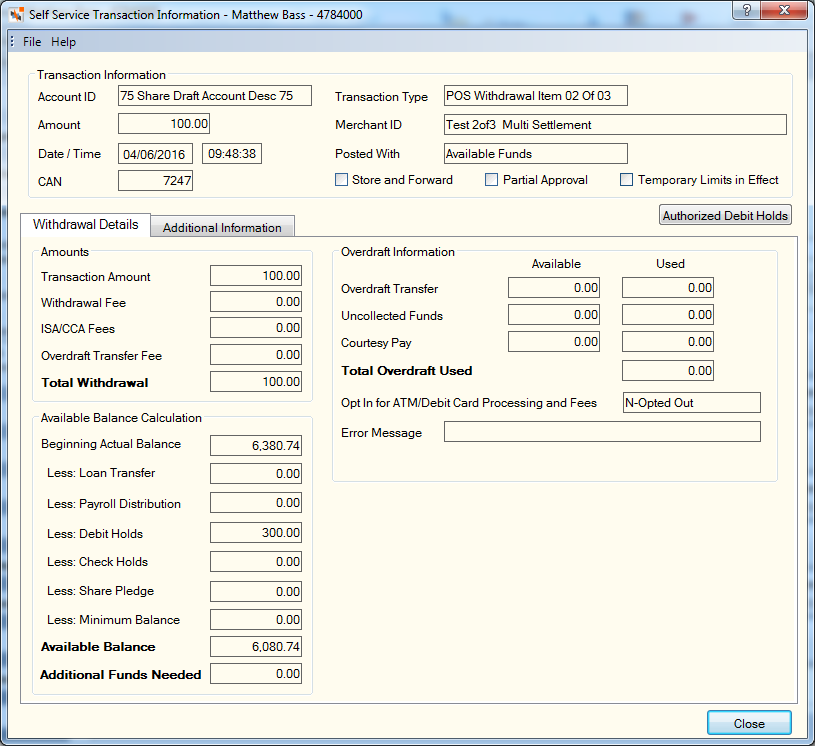This screenshot has height=746, width=815.
Task: Click the 'Used' column header
Action: pyautogui.click(x=670, y=264)
